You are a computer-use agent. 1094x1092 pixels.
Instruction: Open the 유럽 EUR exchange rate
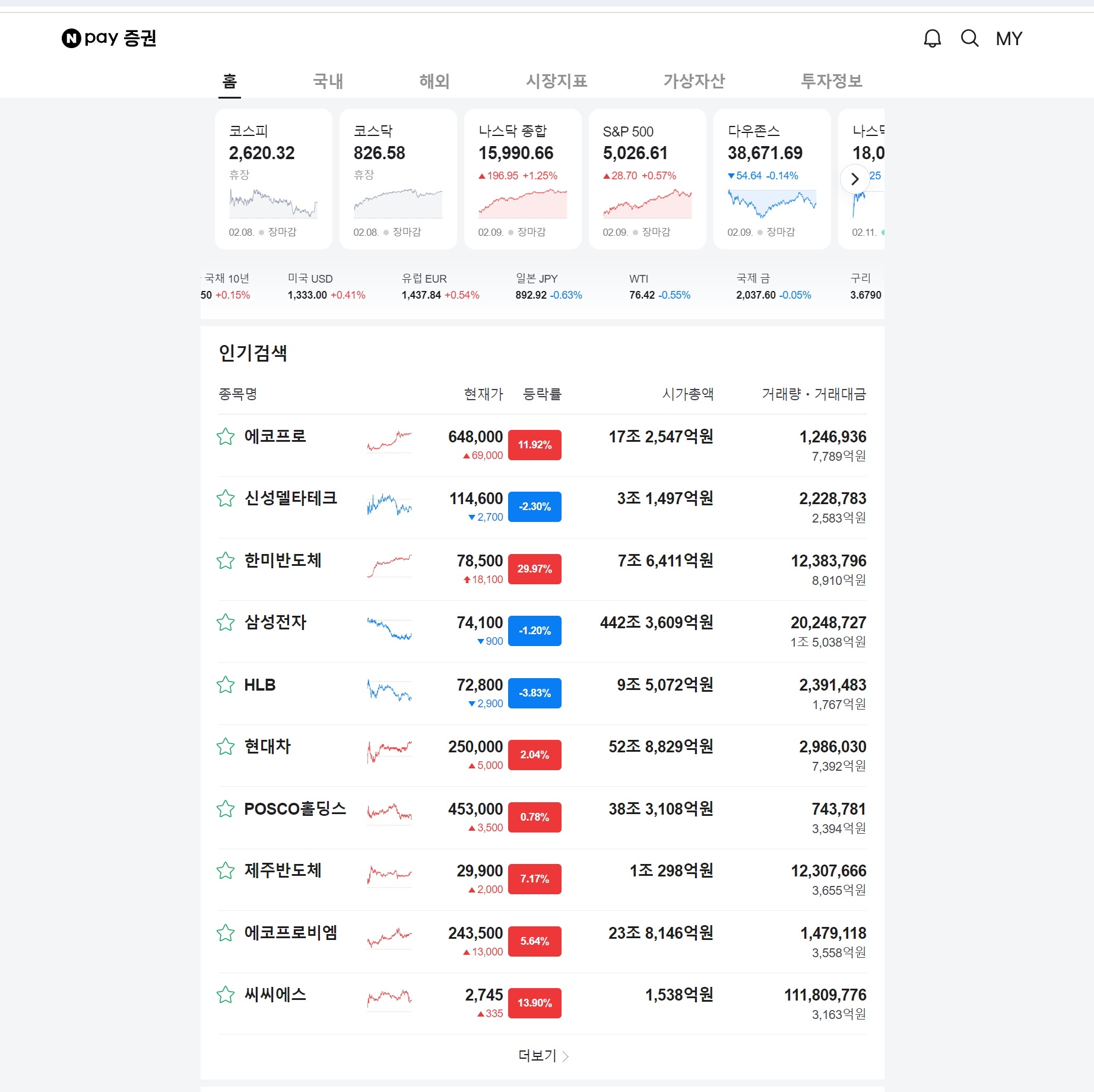click(x=440, y=287)
